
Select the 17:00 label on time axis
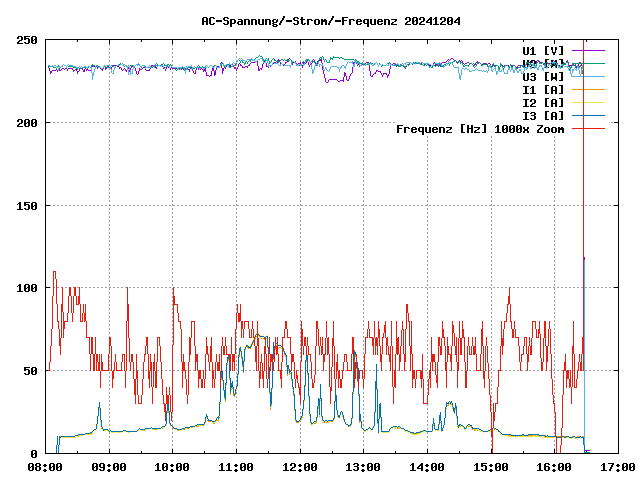click(x=617, y=467)
